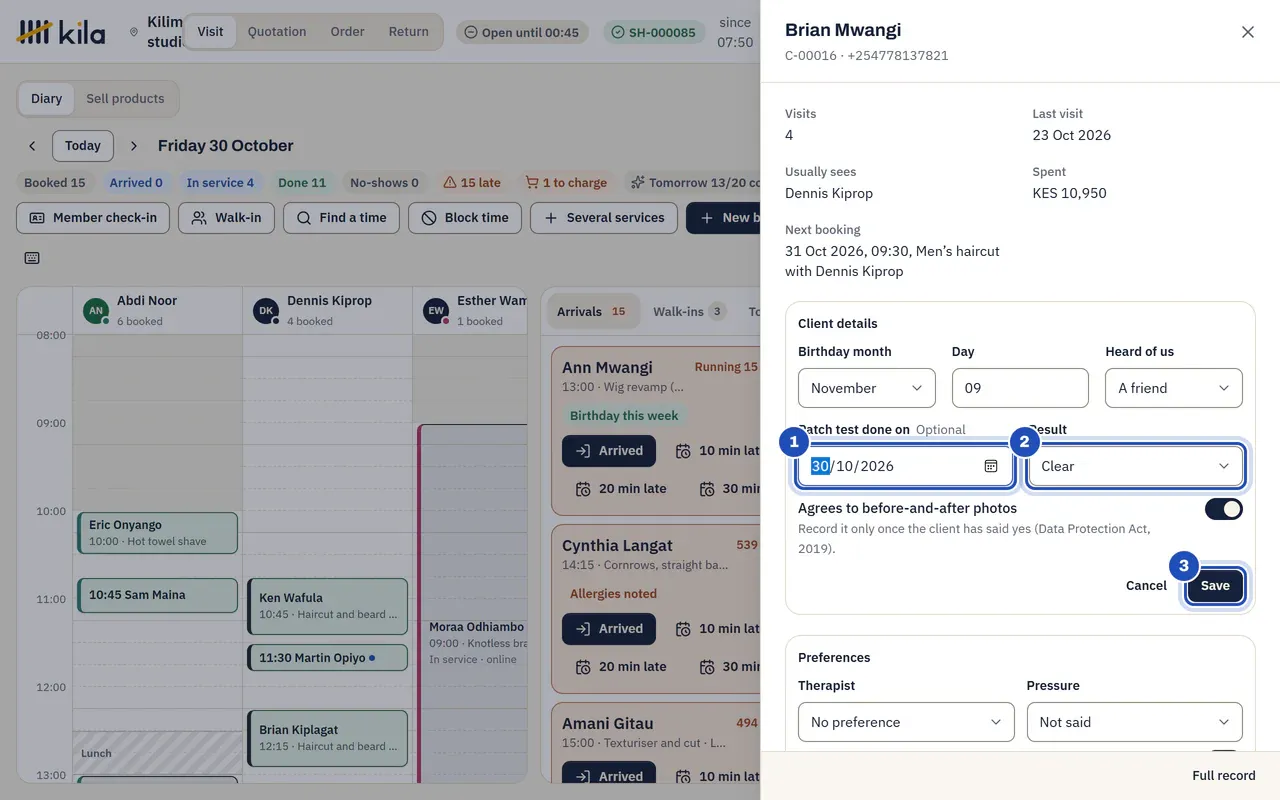
Task: Click the 20 min late option for Cynthia Langat
Action: pyautogui.click(x=621, y=666)
